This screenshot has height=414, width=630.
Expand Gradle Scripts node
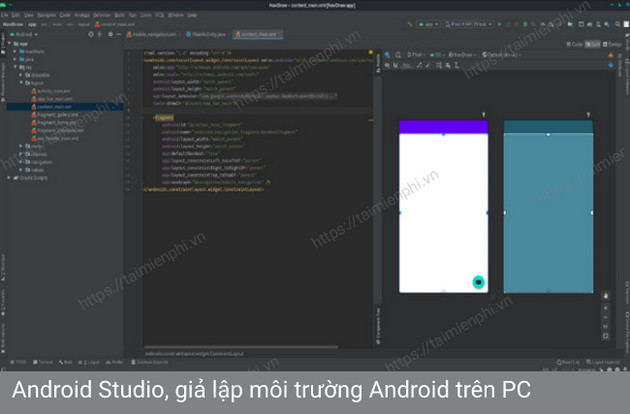click(9, 178)
